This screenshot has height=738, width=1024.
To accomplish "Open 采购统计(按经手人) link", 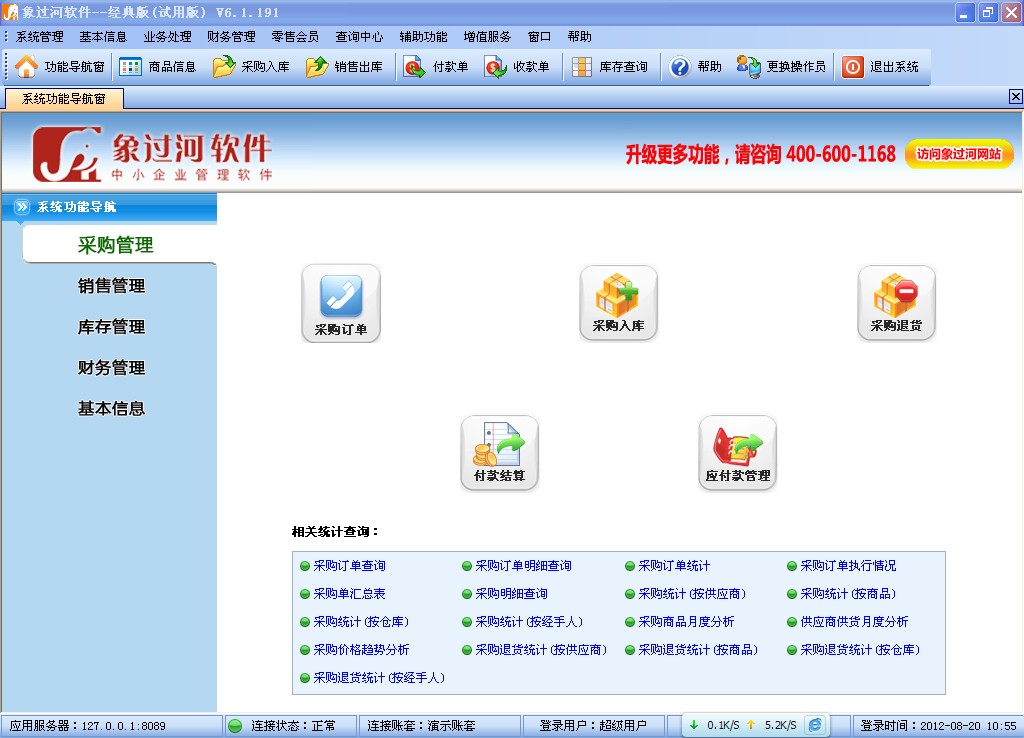I will coord(529,622).
